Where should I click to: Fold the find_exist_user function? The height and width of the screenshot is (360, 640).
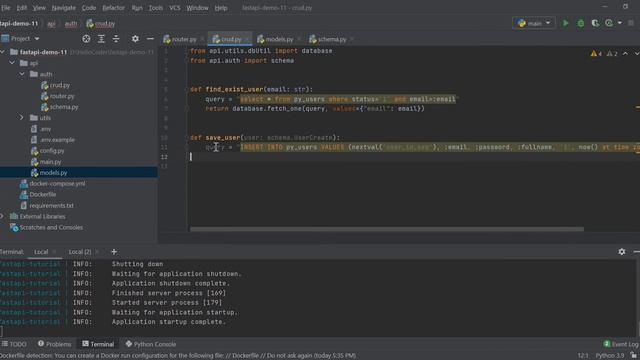tap(187, 89)
